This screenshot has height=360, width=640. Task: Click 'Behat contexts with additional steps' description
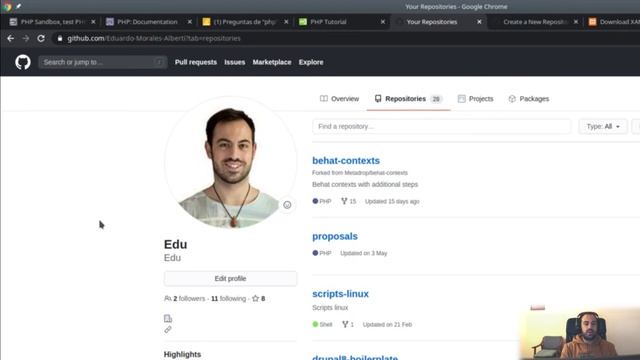point(365,184)
